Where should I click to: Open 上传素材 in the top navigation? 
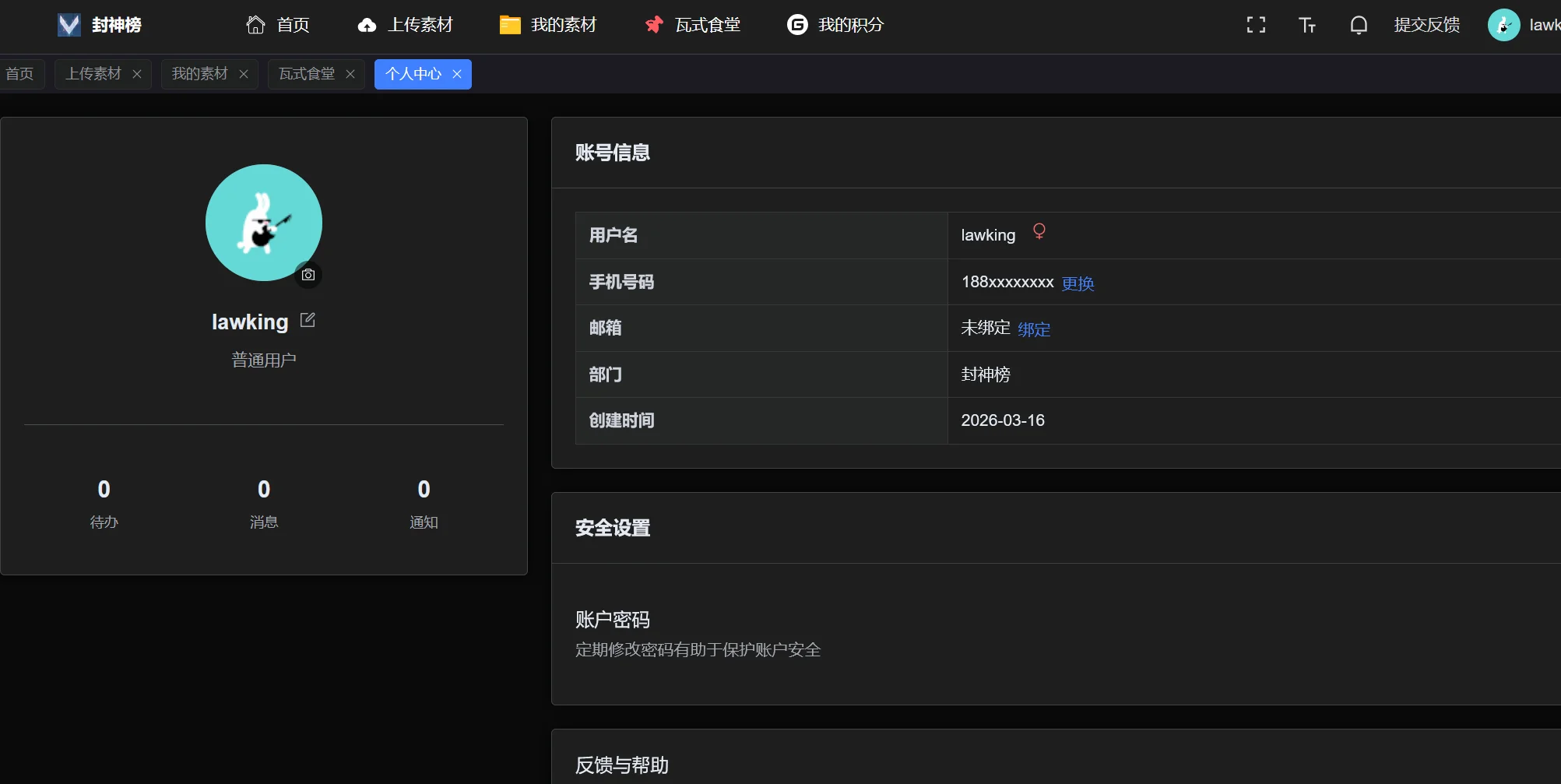tap(405, 25)
